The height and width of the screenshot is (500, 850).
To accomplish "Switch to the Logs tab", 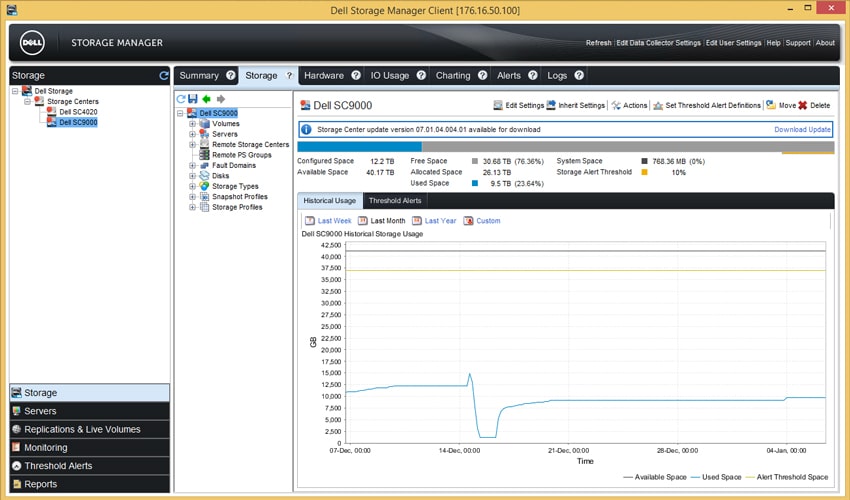I will click(557, 75).
